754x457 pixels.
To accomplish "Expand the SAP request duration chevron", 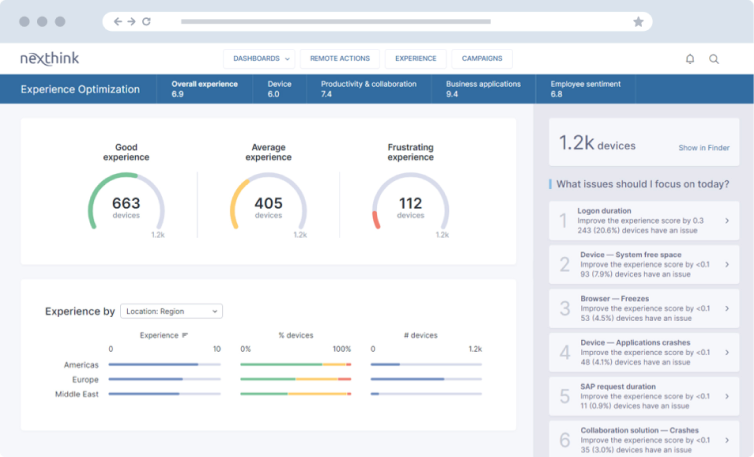I will pyautogui.click(x=726, y=396).
